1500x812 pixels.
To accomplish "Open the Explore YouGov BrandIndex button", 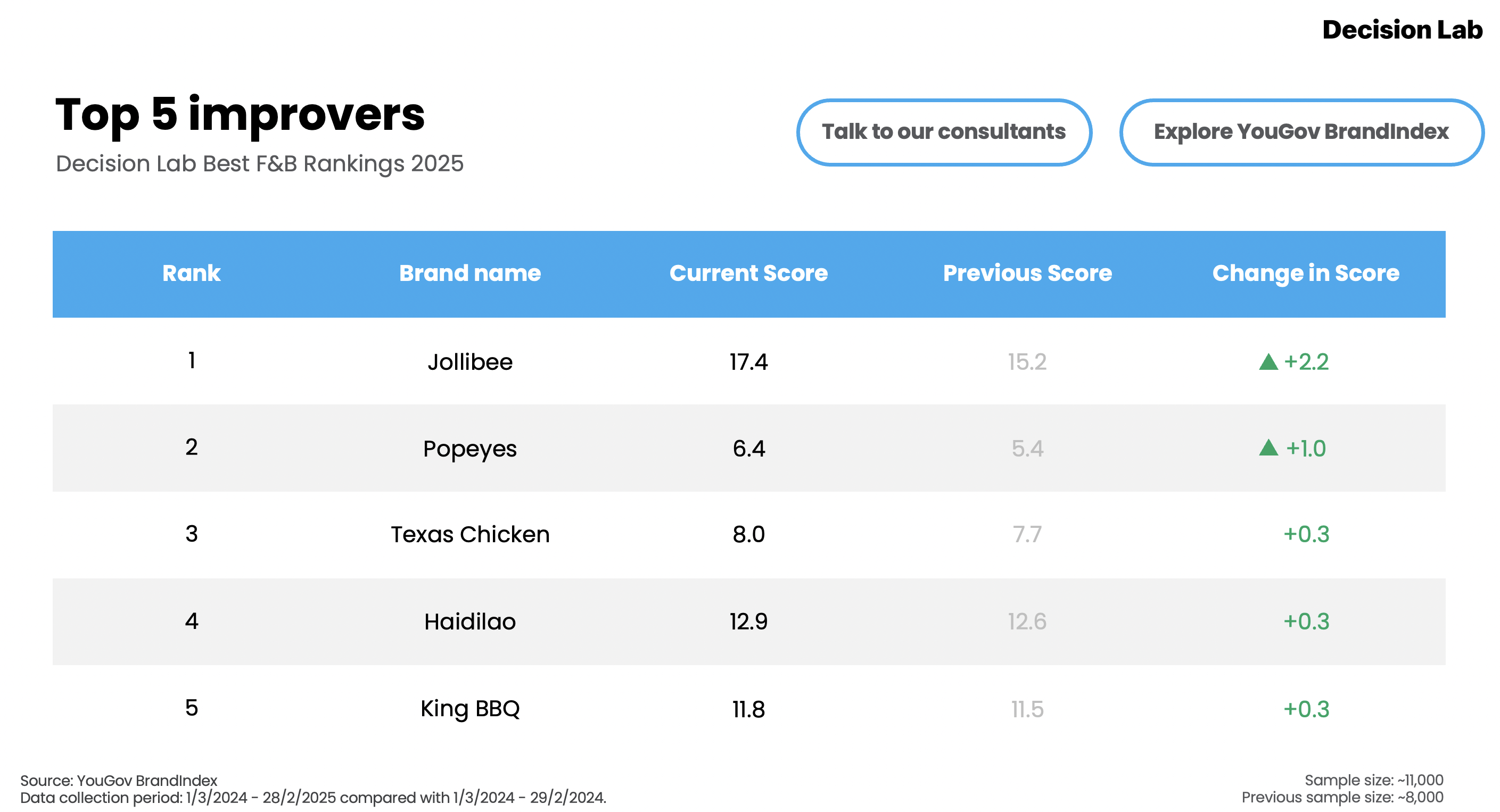I will point(1301,132).
